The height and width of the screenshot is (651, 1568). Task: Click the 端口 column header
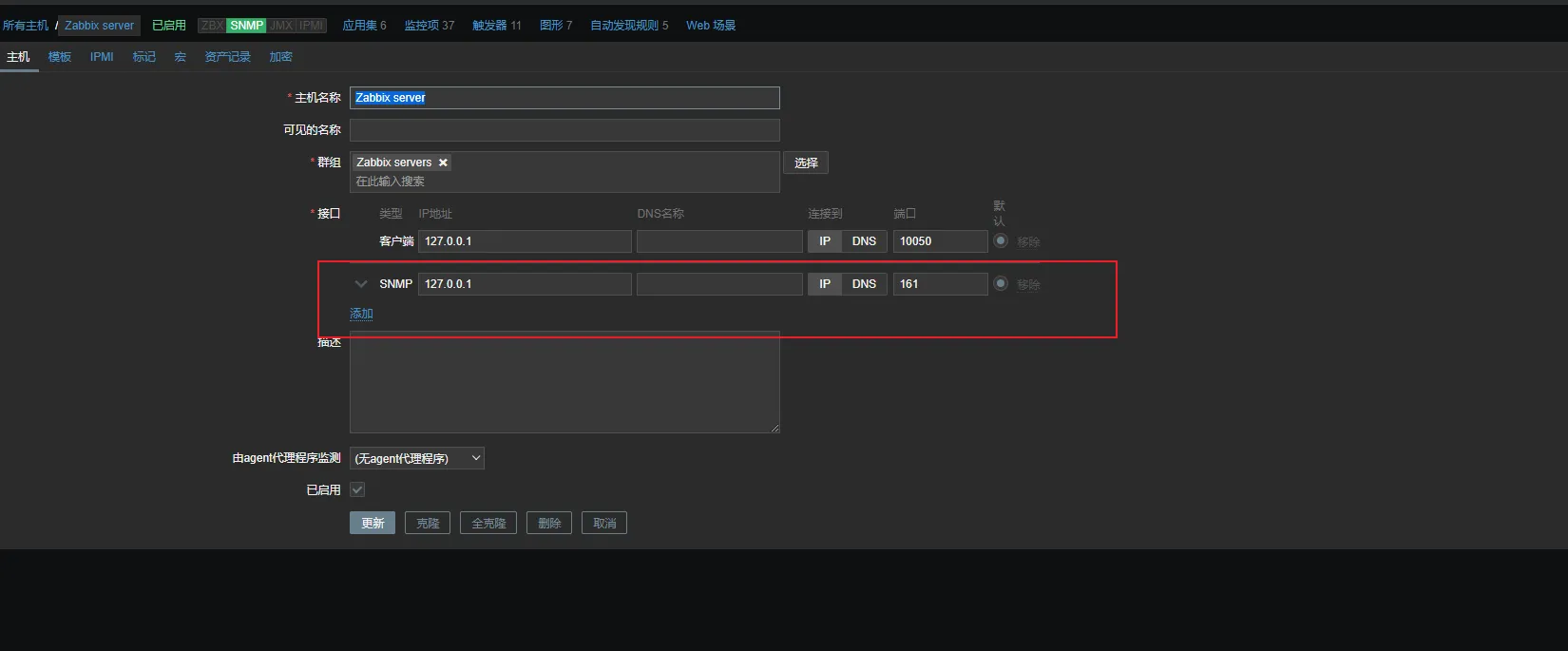pyautogui.click(x=905, y=214)
